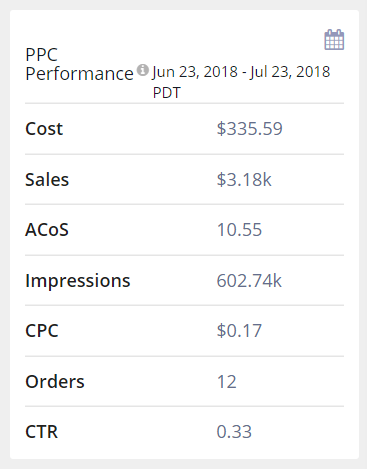This screenshot has height=469, width=367.
Task: Click the CTR label
Action: coord(42,432)
